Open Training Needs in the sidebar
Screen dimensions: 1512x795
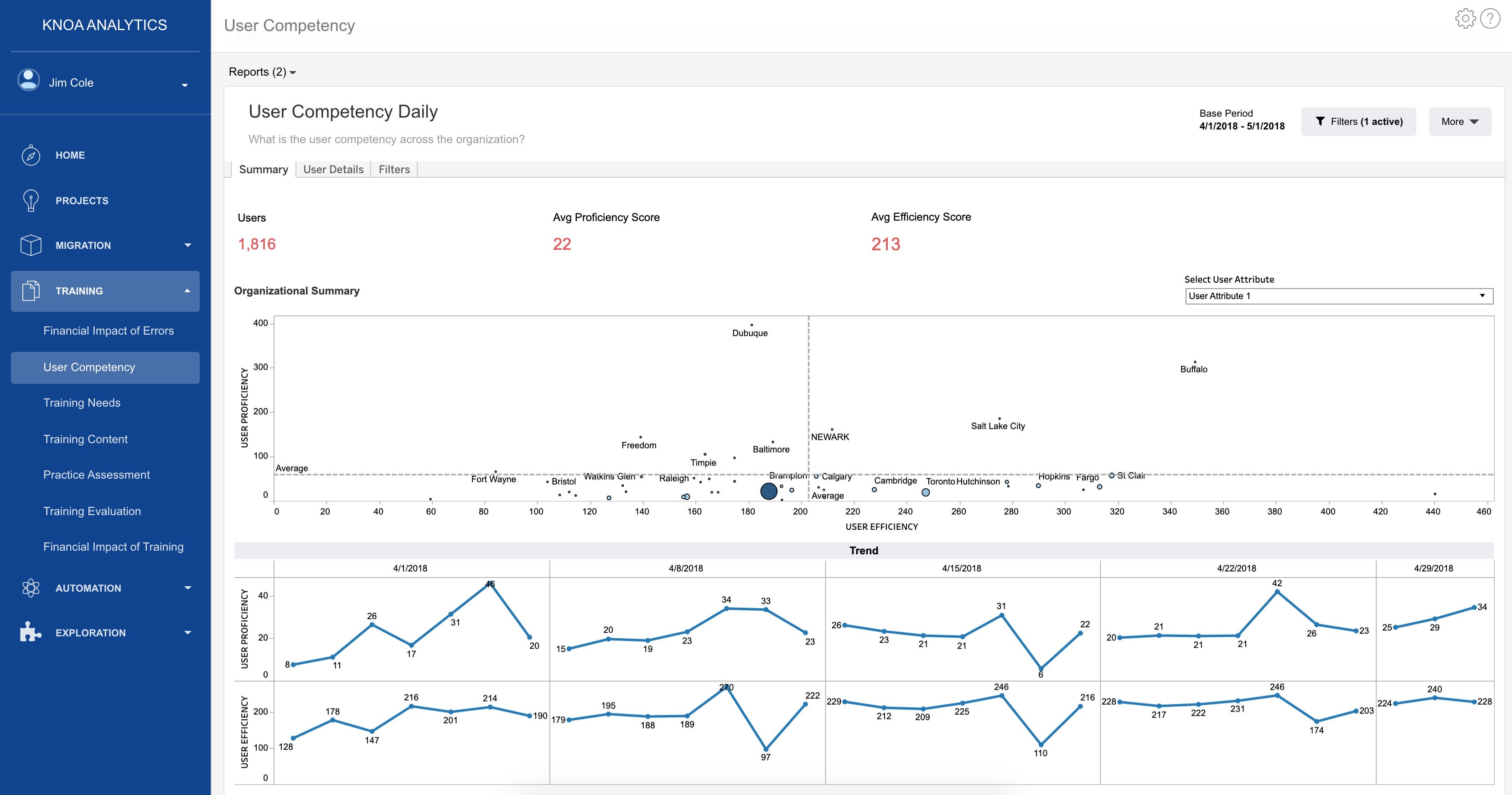click(x=82, y=403)
